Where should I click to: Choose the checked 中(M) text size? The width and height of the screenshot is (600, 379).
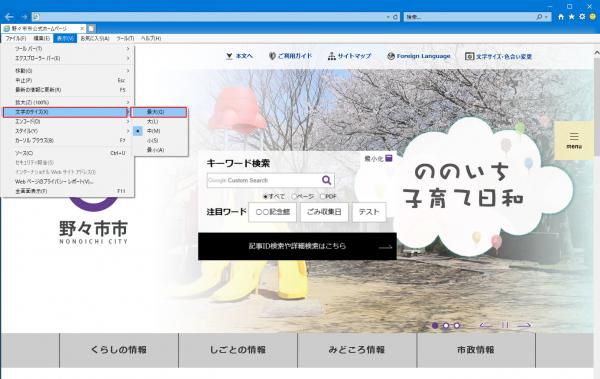159,131
